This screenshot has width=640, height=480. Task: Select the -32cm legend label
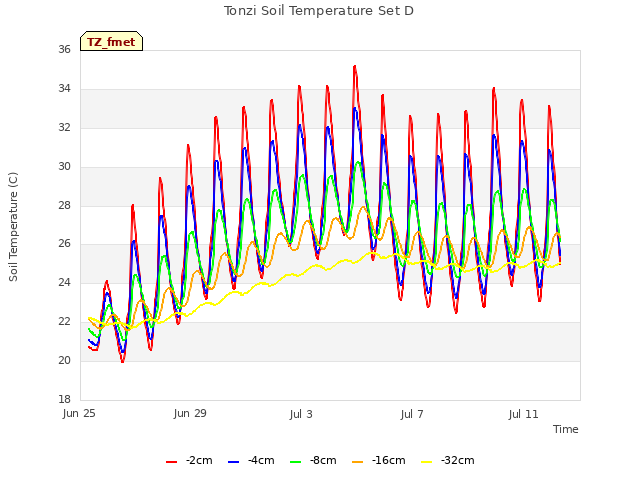click(x=458, y=460)
